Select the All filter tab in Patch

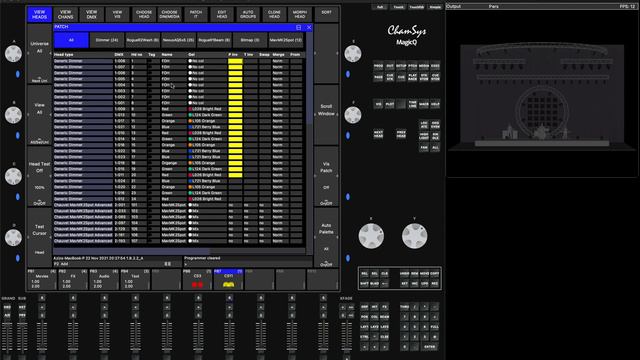(x=71, y=40)
